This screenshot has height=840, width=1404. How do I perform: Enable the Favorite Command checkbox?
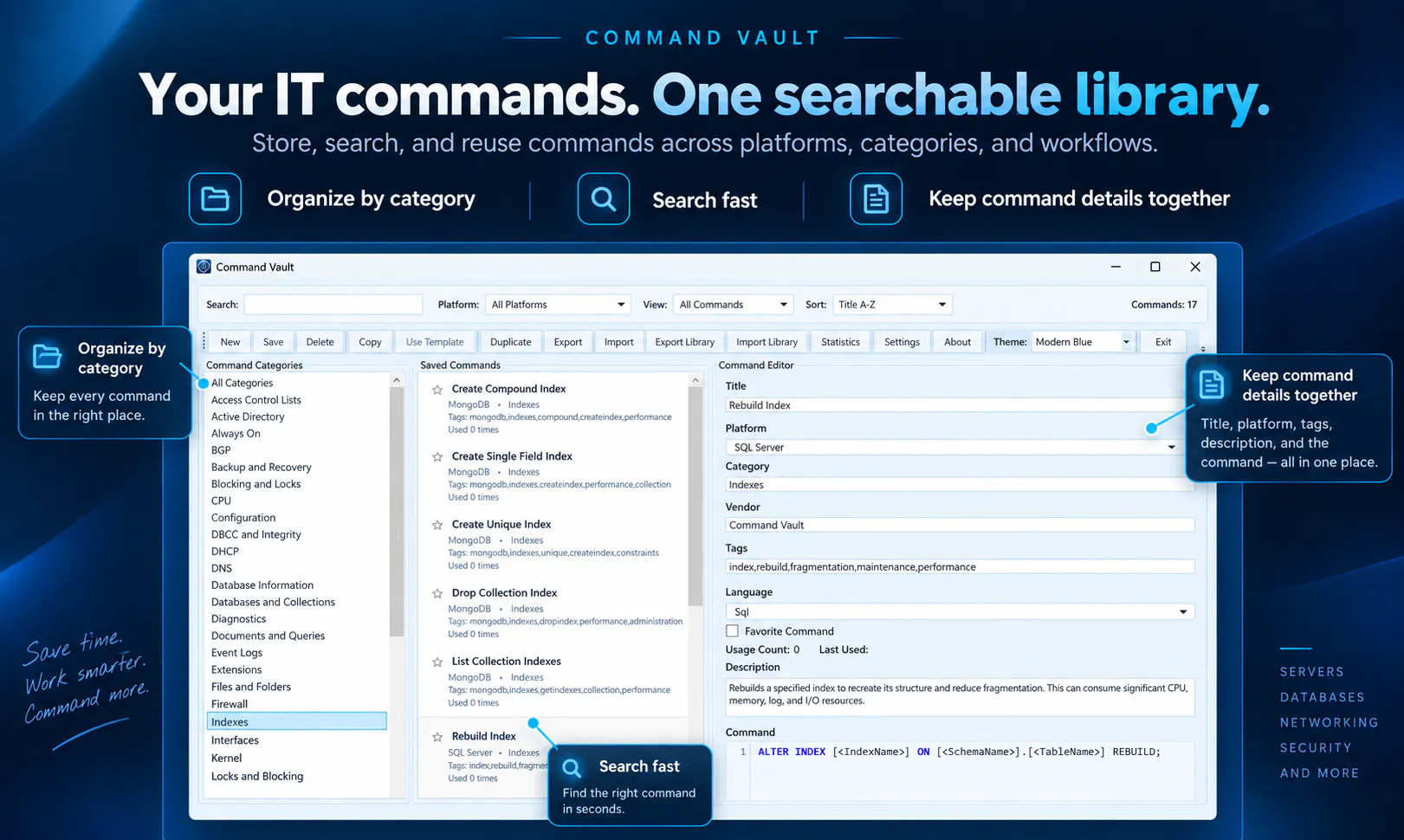(x=732, y=631)
